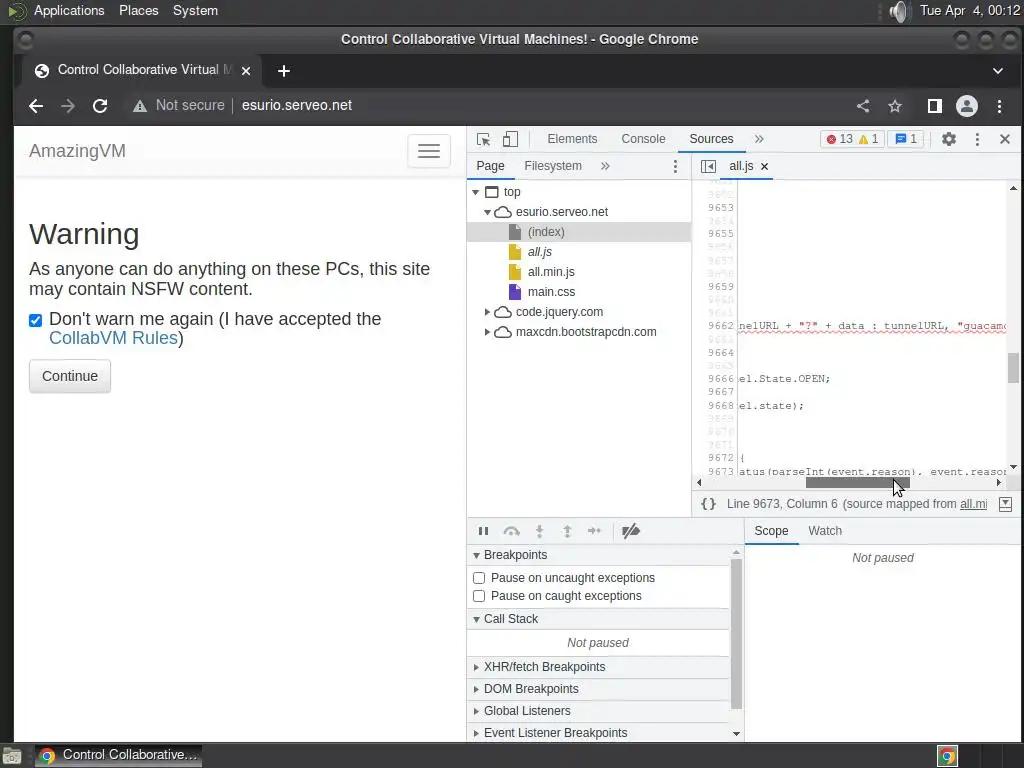Uncheck Don't warn me again checkbox
Screen dimensions: 1024x768
click(35, 320)
